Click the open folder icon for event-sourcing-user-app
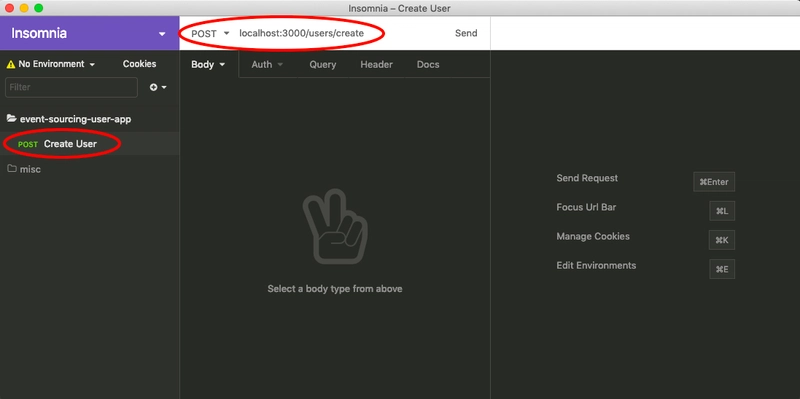Screen dimensions: 800x399 [11, 119]
